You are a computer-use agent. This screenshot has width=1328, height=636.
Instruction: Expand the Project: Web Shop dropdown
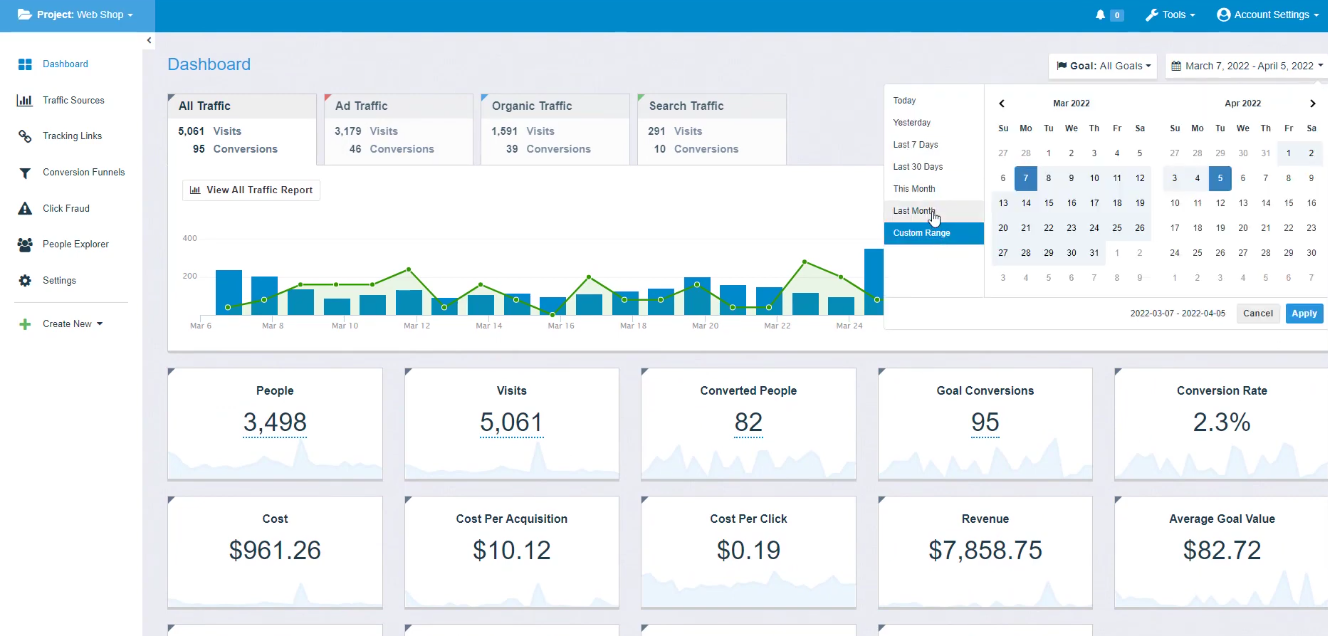click(x=76, y=15)
